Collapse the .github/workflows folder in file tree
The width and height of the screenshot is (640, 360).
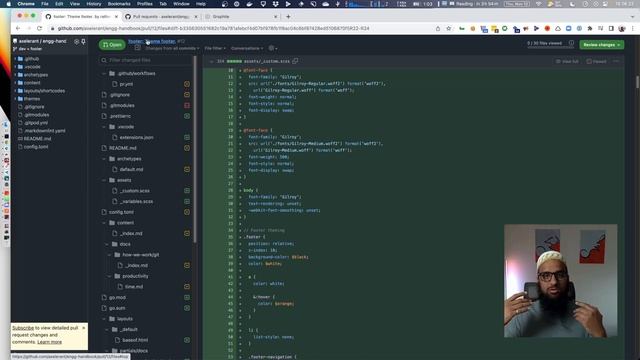coord(104,73)
